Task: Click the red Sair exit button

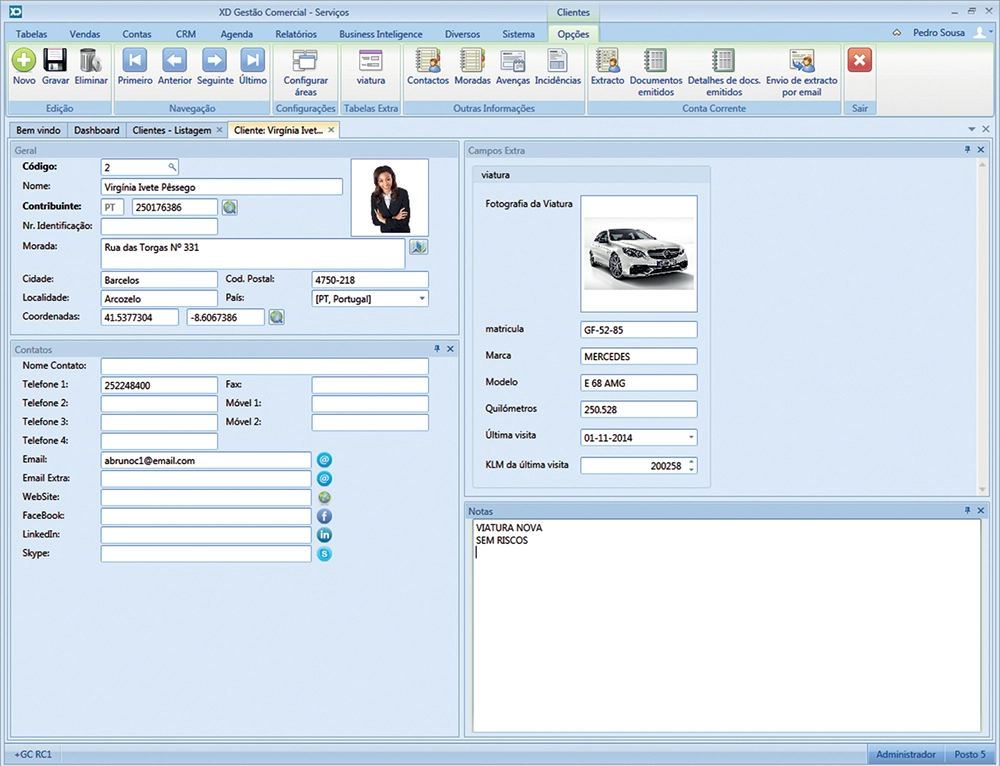Action: tap(860, 61)
